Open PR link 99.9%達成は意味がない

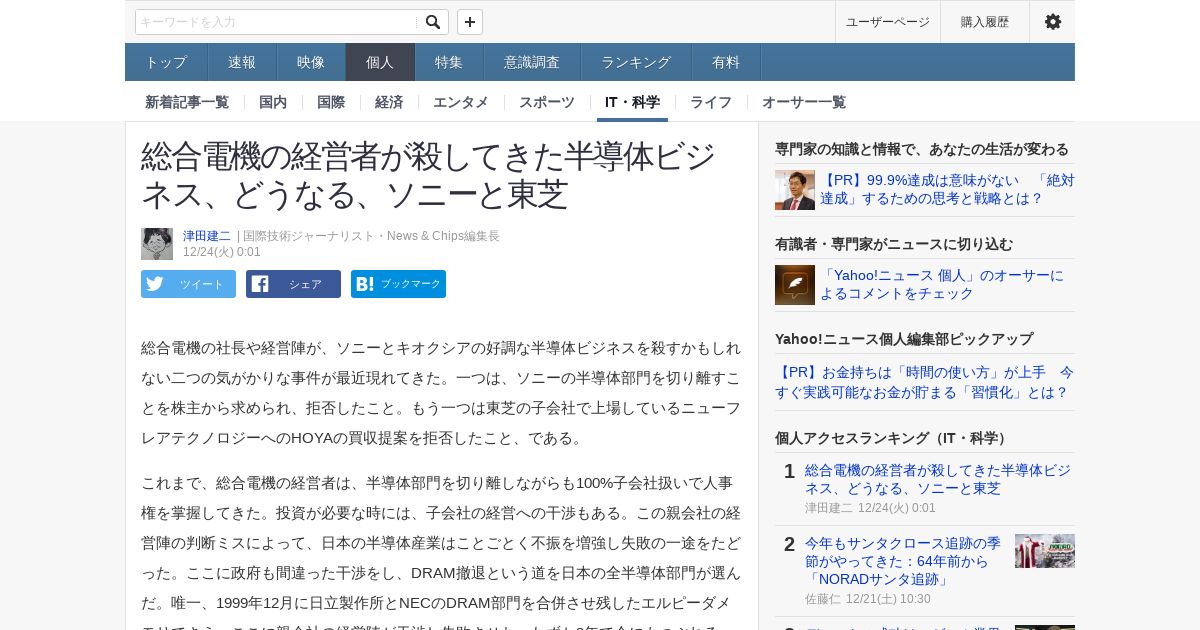coord(947,189)
